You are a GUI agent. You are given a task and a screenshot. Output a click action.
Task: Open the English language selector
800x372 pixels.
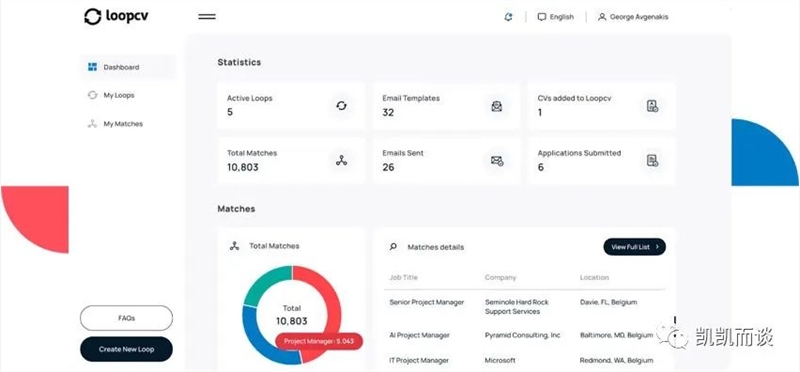tap(556, 17)
